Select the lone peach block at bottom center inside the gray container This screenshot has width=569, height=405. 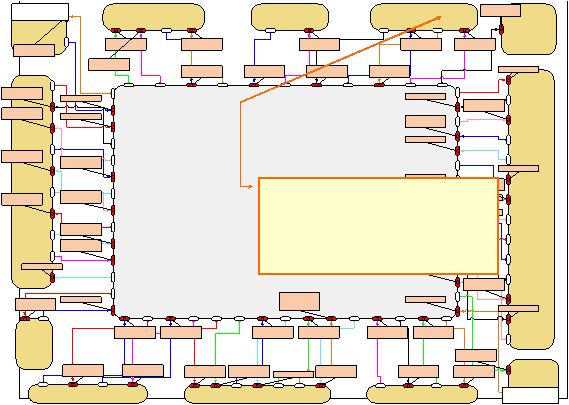[299, 302]
